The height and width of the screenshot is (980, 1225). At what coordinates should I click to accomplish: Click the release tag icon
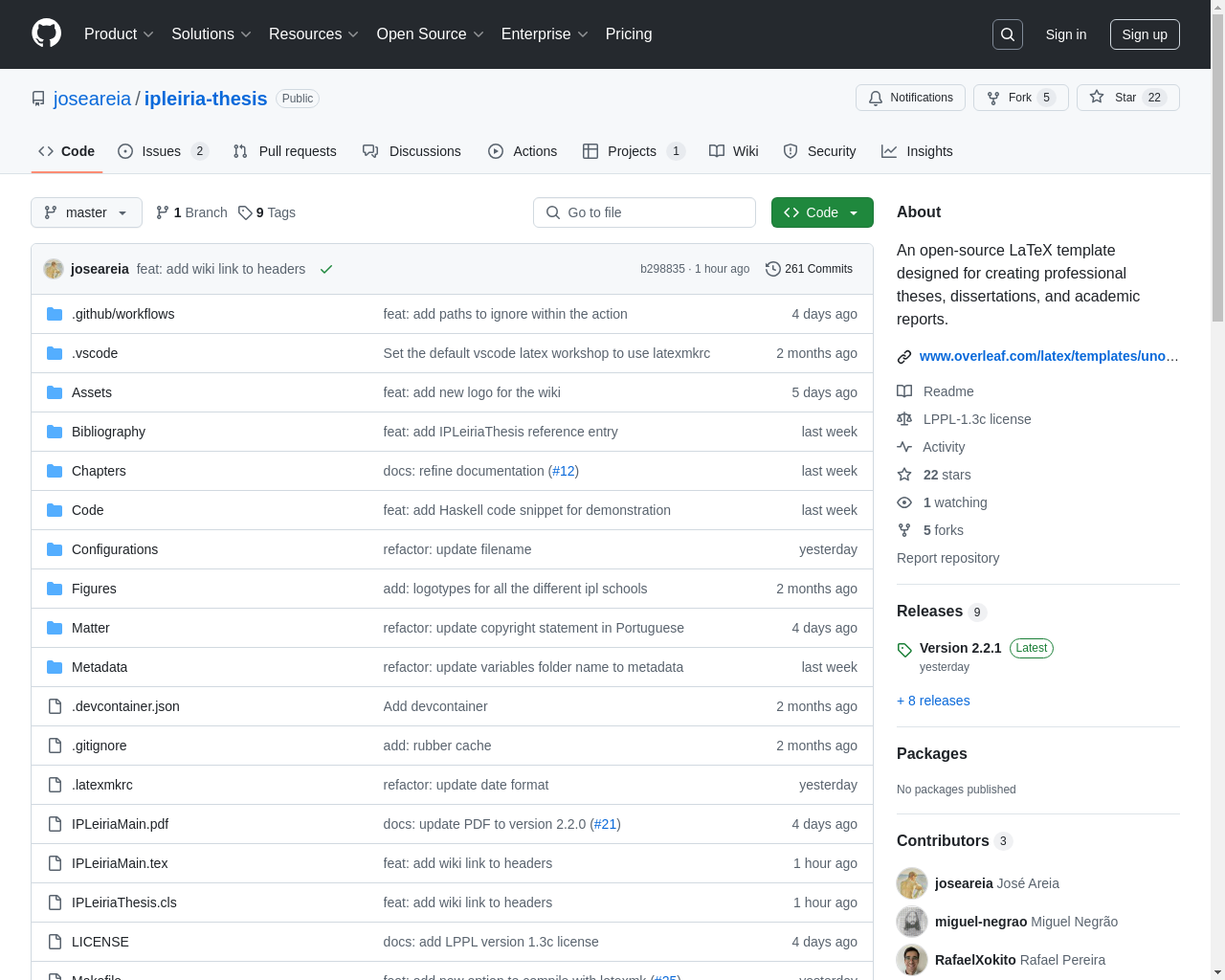pos(904,650)
